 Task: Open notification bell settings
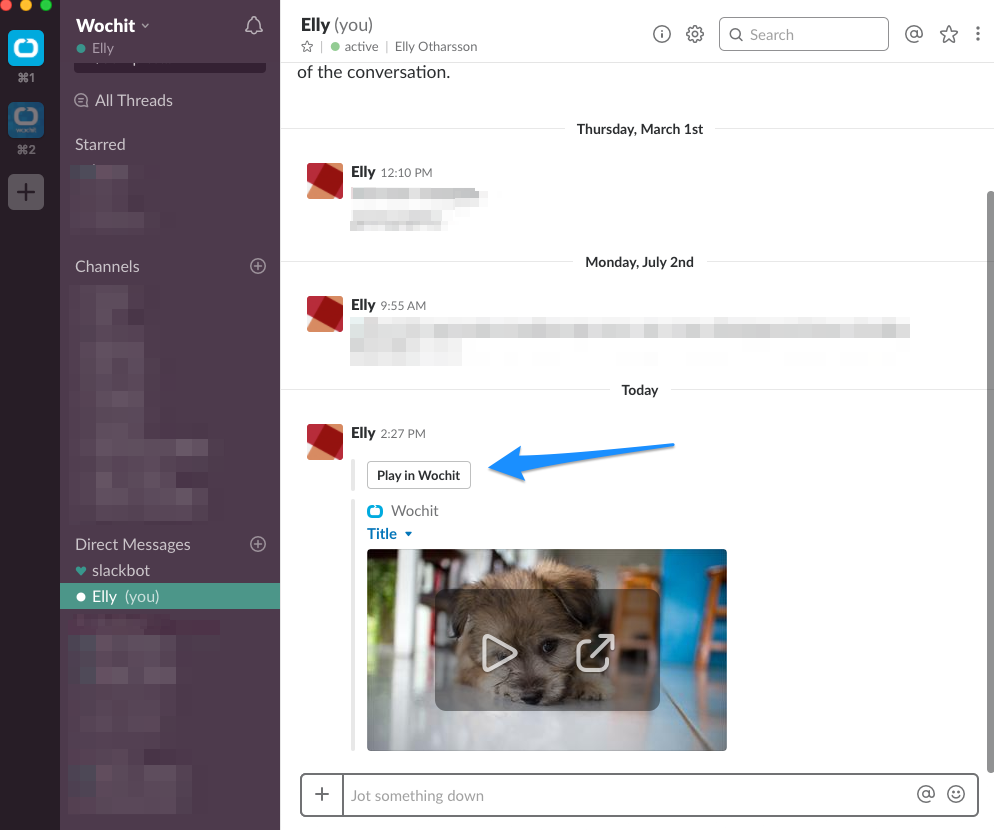click(254, 25)
